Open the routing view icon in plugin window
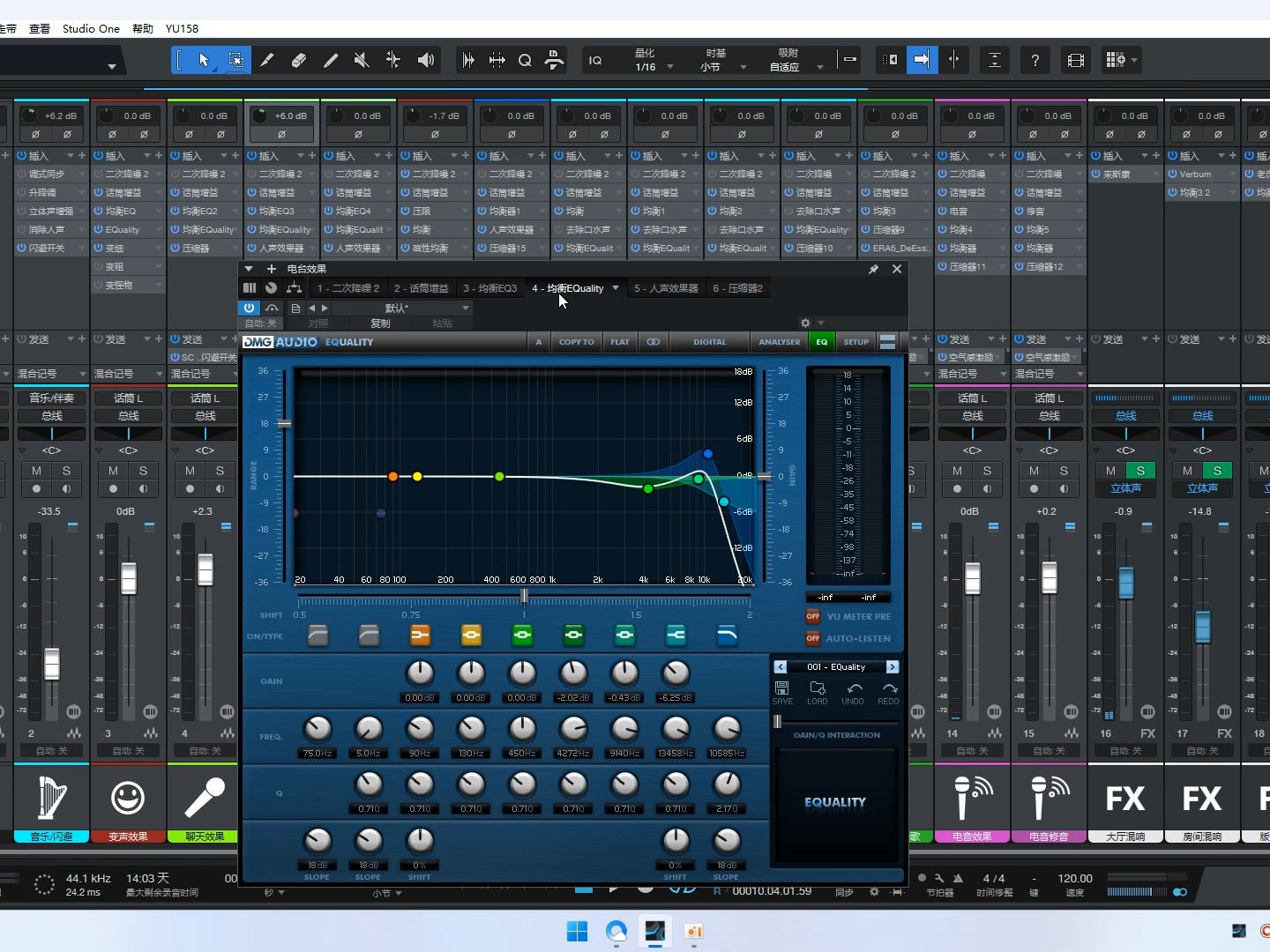This screenshot has height=952, width=1270. coord(294,288)
